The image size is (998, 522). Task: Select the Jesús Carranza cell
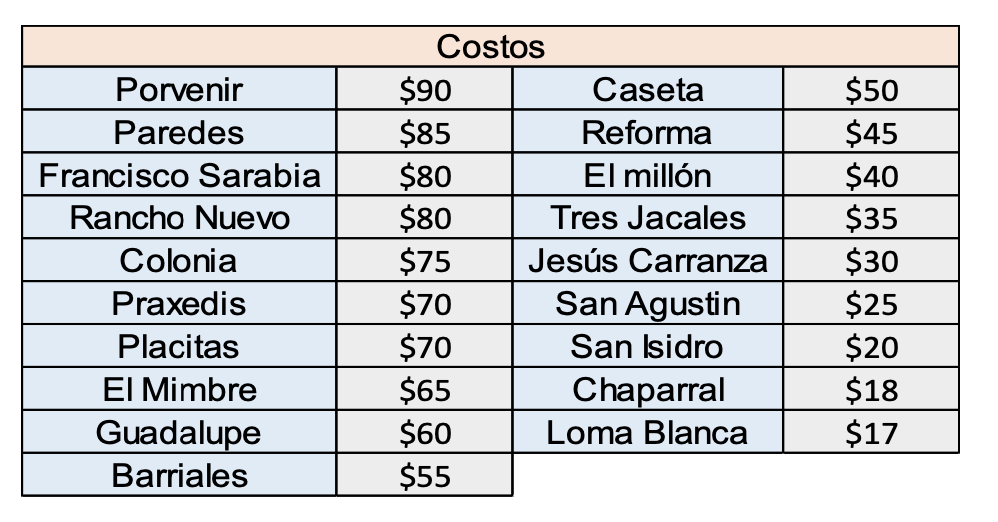point(648,260)
